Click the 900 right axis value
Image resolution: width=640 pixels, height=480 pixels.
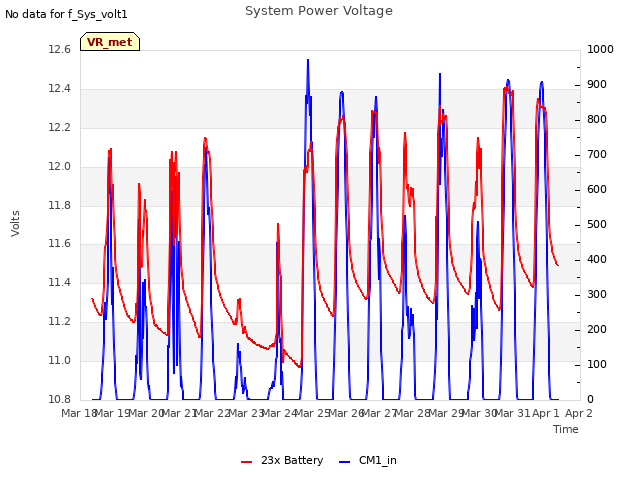coord(597,85)
